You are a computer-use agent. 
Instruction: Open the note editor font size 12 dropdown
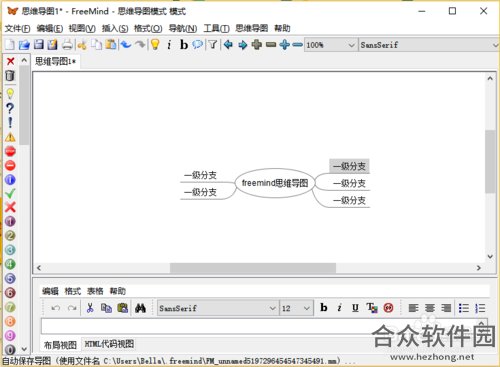[x=296, y=308]
